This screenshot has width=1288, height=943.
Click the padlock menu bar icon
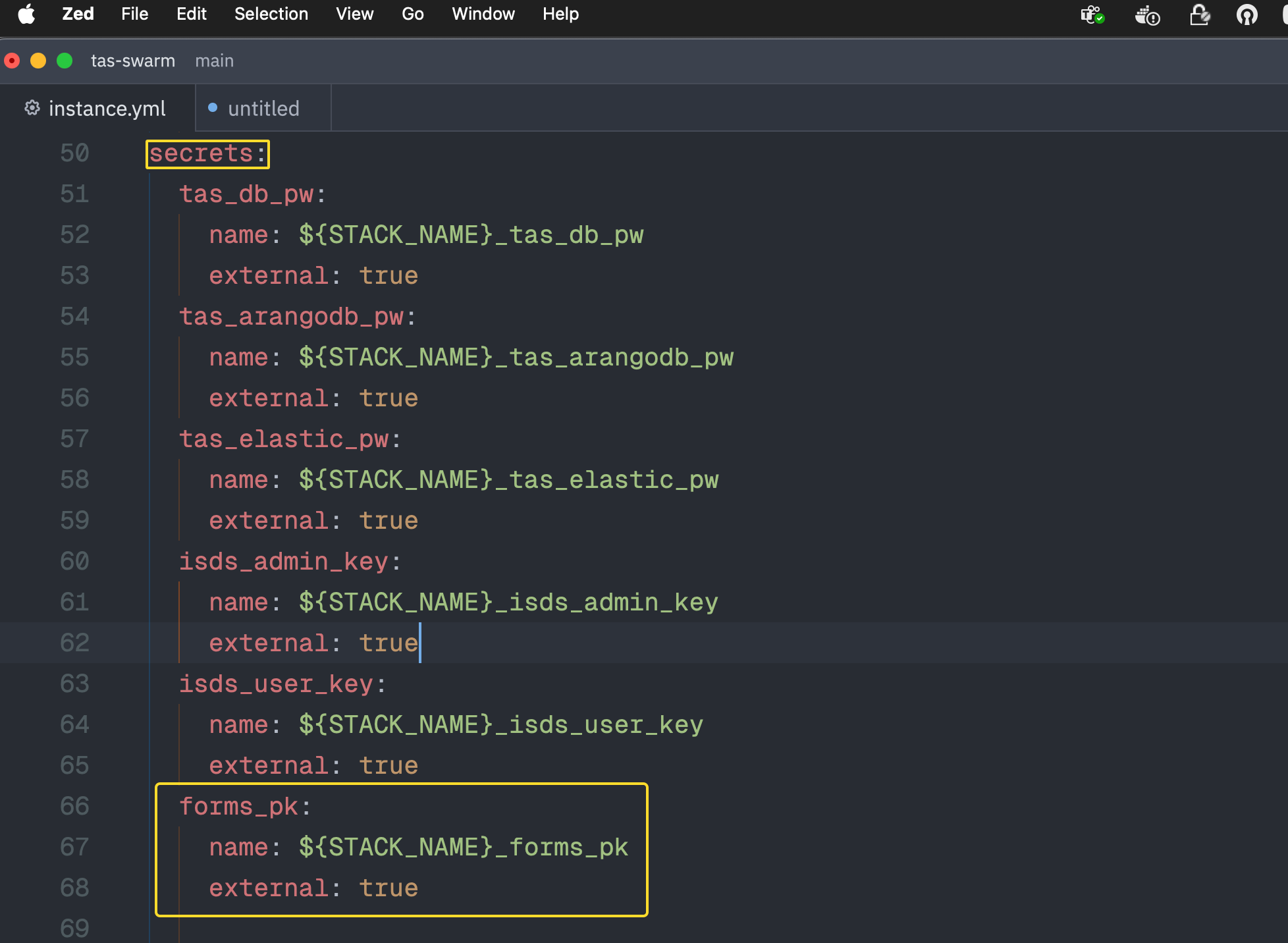click(x=1200, y=14)
